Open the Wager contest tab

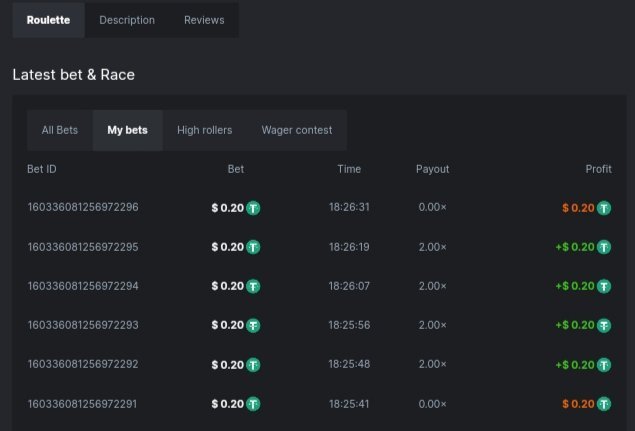pos(297,130)
